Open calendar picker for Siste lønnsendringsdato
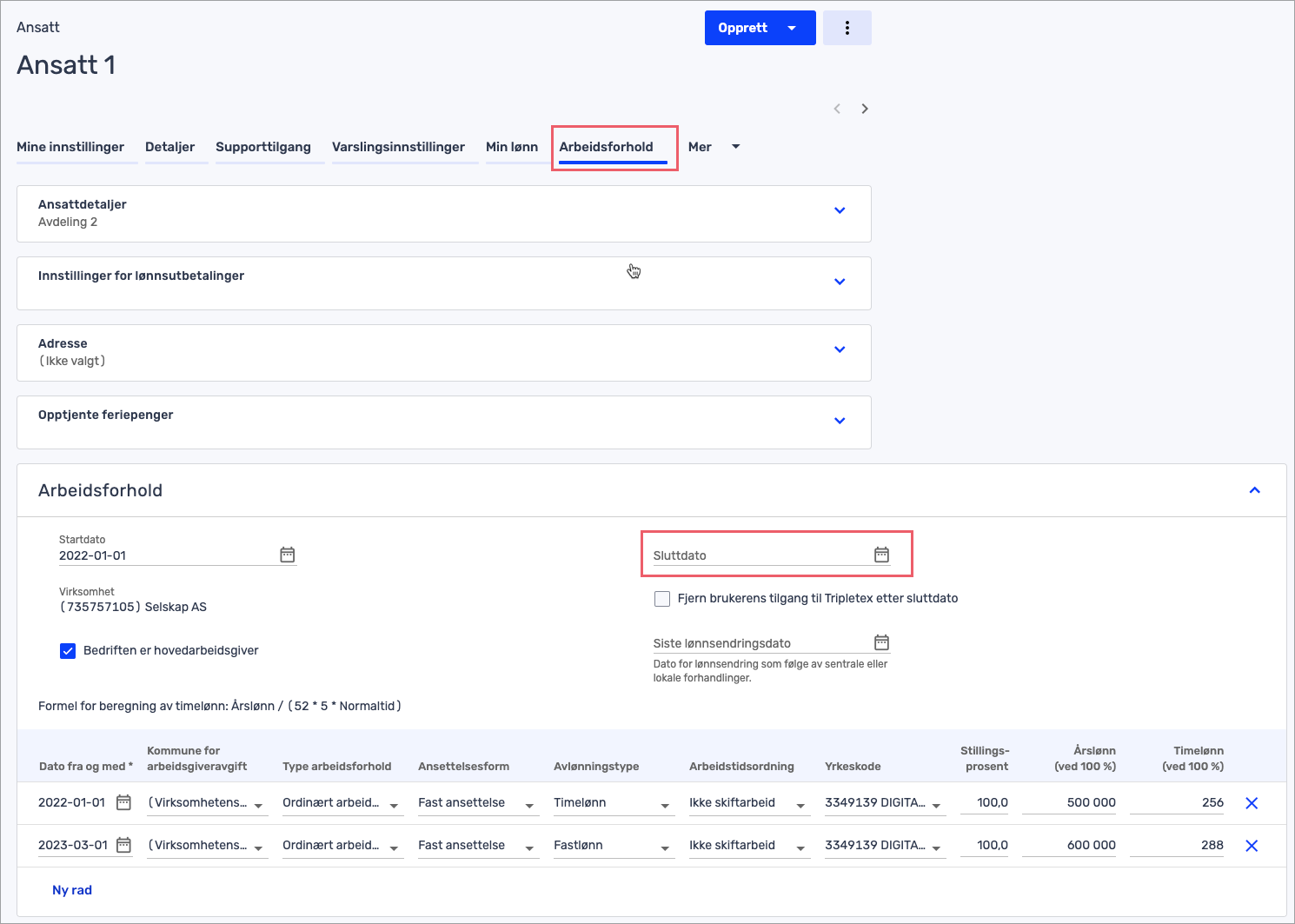1295x924 pixels. point(881,642)
